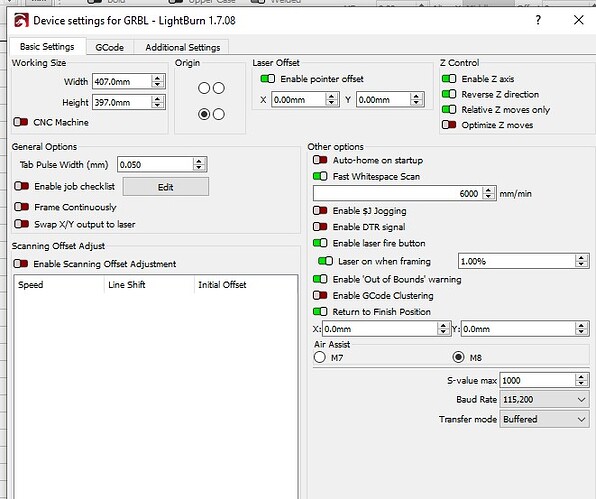
Task: Toggle Enable Z axis switch
Action: (x=449, y=79)
